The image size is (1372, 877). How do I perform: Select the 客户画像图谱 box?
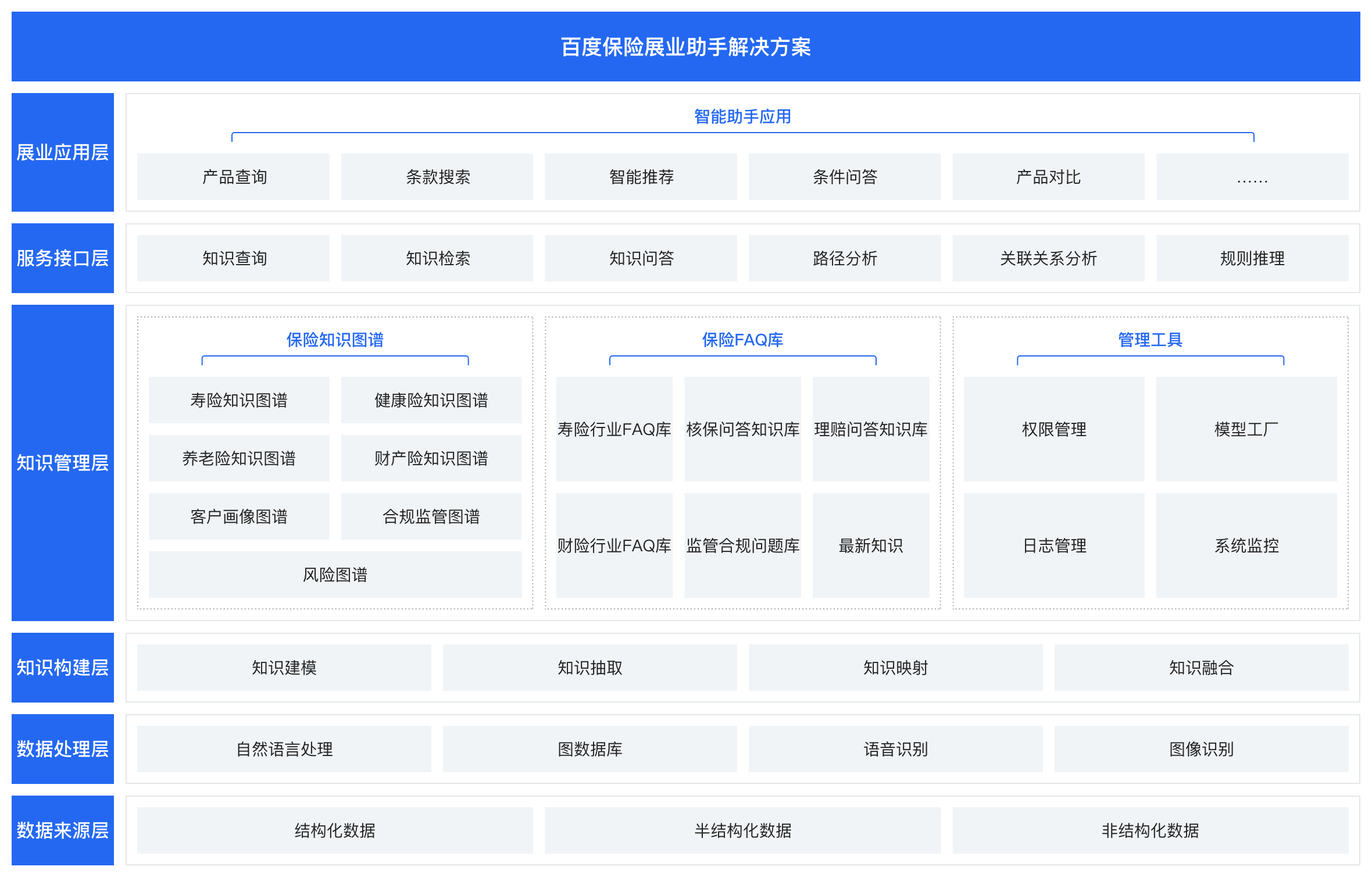239,516
